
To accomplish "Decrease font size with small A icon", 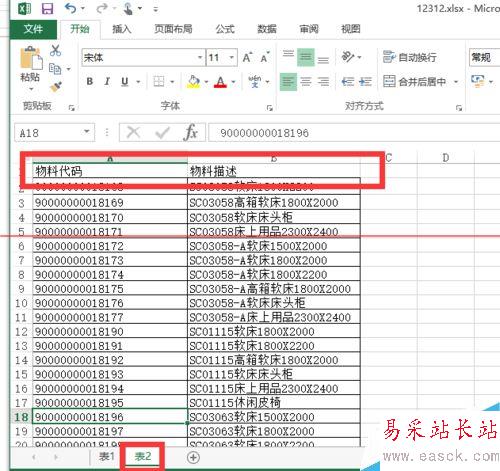I will [265, 58].
